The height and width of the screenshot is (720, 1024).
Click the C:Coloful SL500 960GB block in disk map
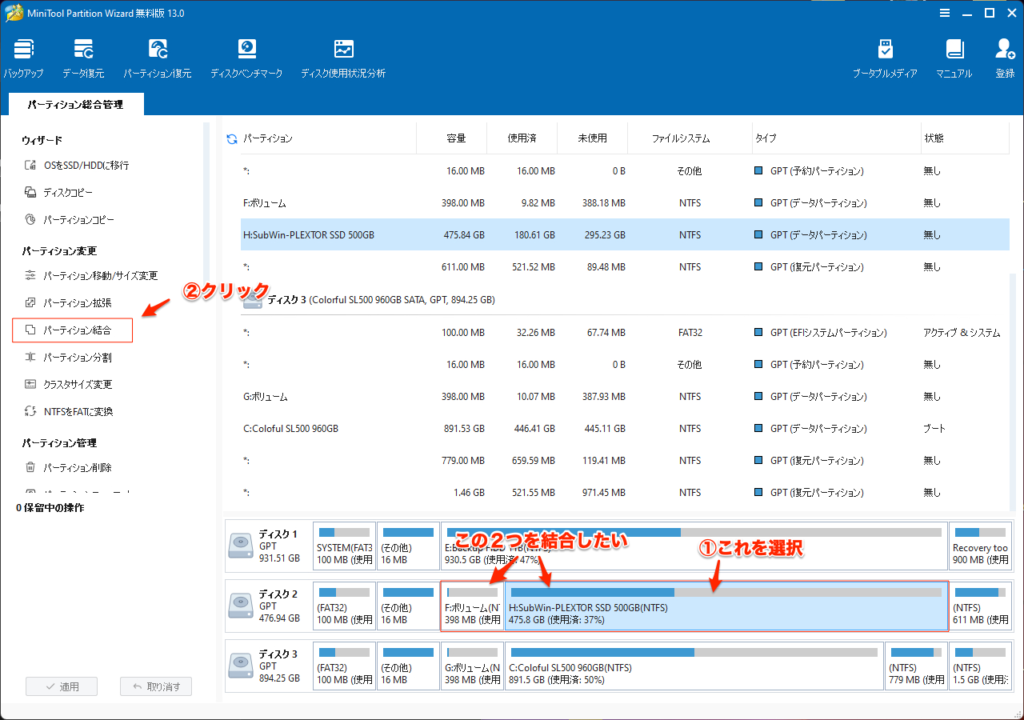691,664
